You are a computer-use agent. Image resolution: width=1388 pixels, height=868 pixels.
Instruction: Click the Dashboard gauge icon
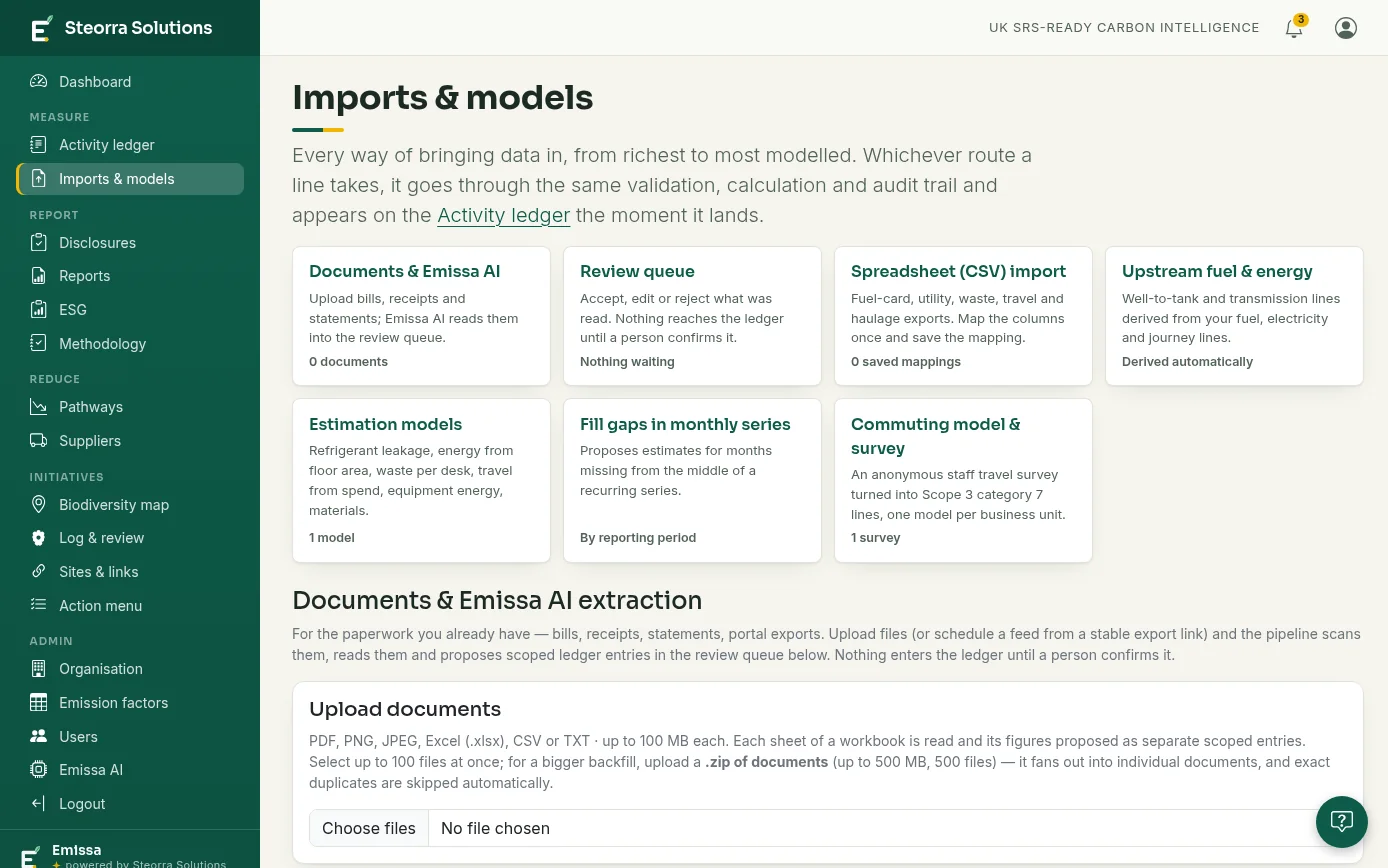point(39,82)
